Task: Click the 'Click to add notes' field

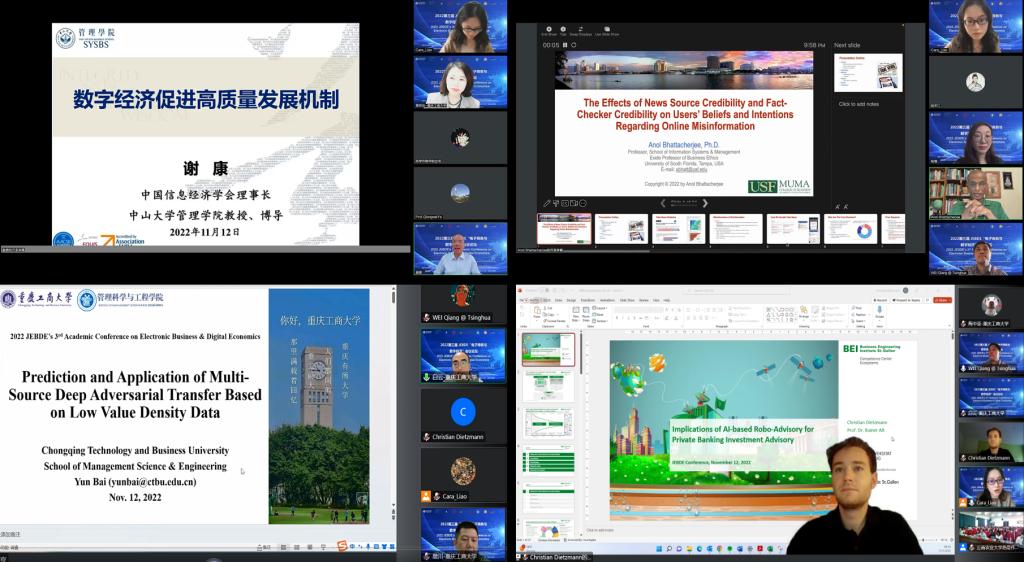Action: tap(859, 104)
